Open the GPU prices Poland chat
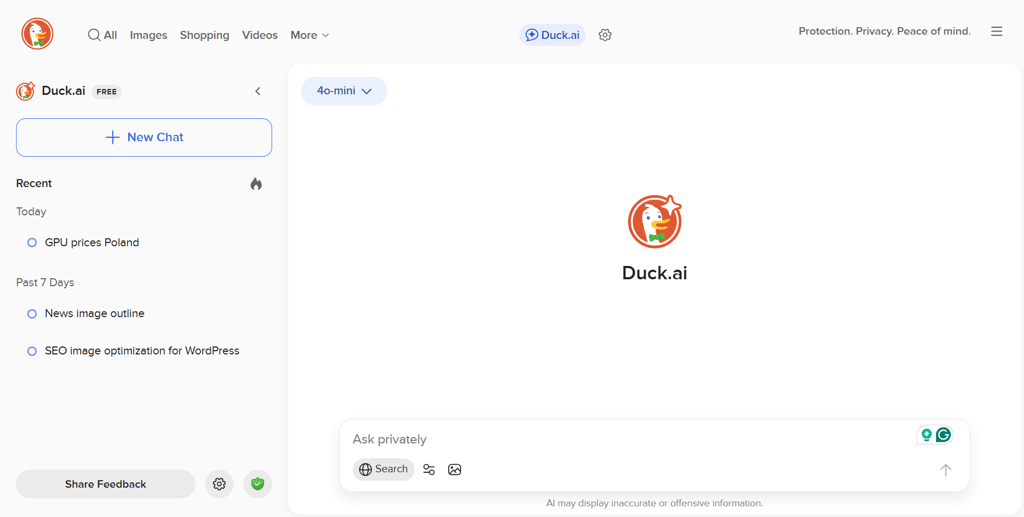 pos(91,242)
